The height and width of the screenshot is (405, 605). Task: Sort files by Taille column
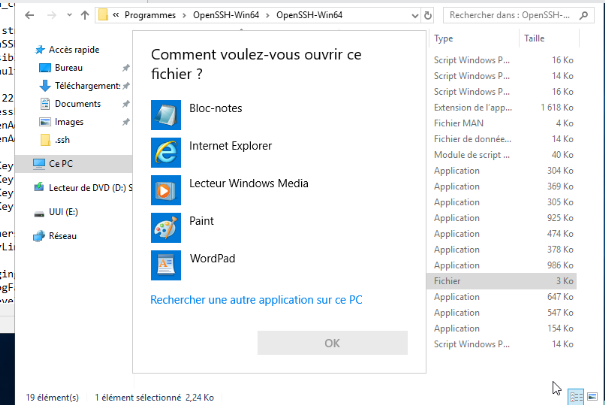tap(534, 38)
